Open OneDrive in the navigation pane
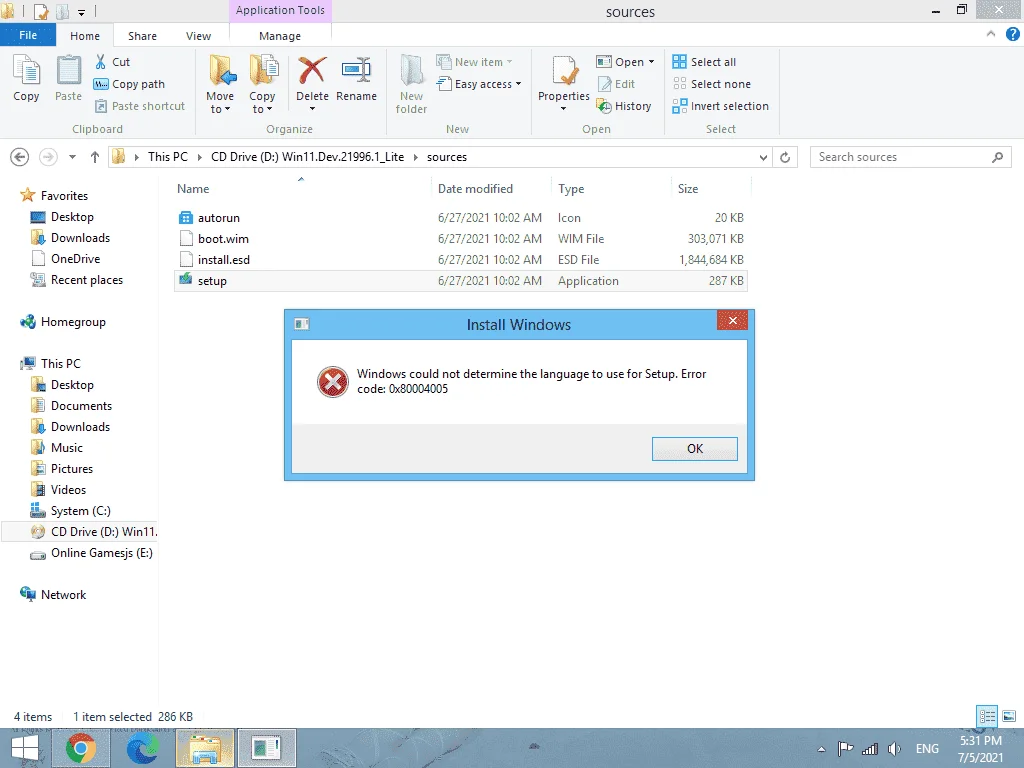This screenshot has height=768, width=1024. pyautogui.click(x=66, y=259)
